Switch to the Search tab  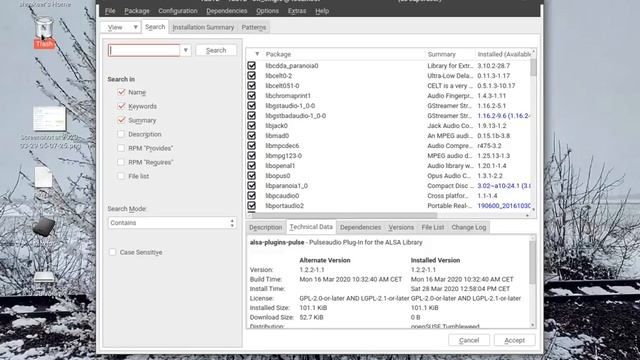[x=155, y=27]
